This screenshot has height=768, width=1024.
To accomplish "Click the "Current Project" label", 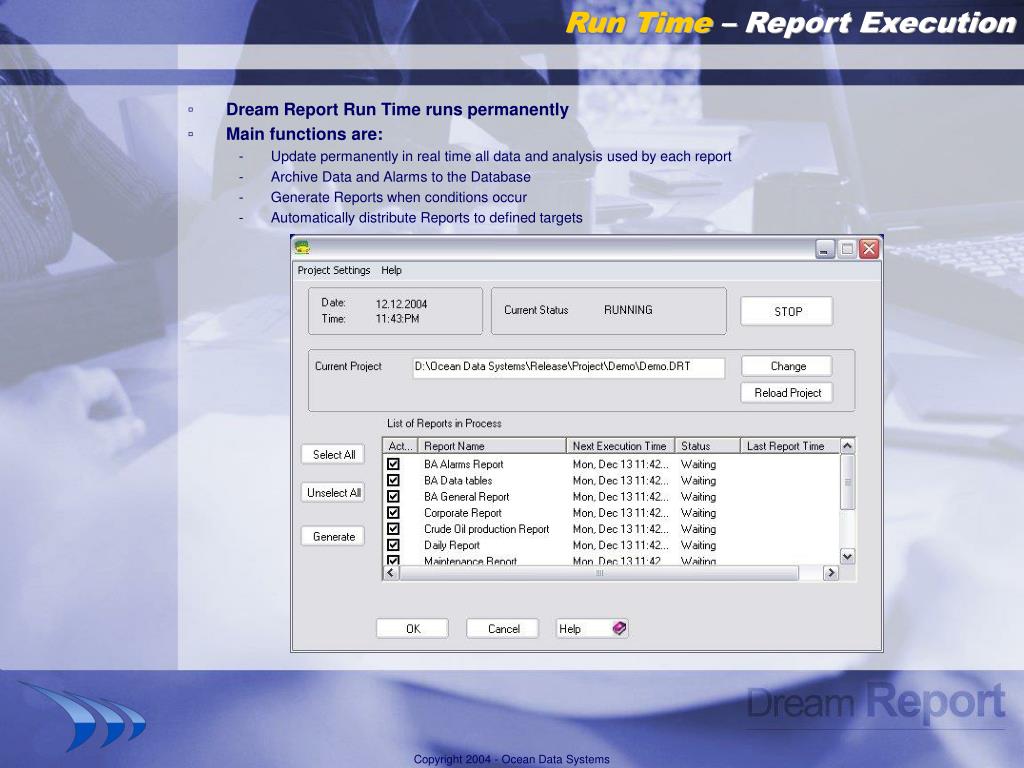I will 348,366.
